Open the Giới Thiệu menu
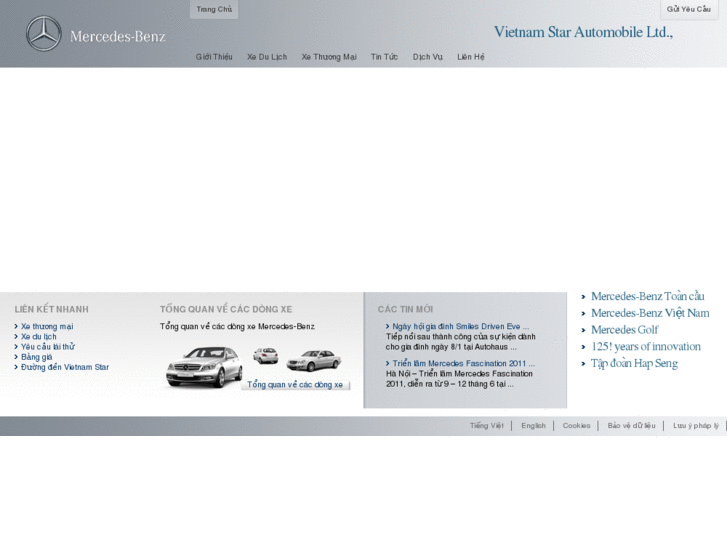727x545 pixels. [x=214, y=57]
